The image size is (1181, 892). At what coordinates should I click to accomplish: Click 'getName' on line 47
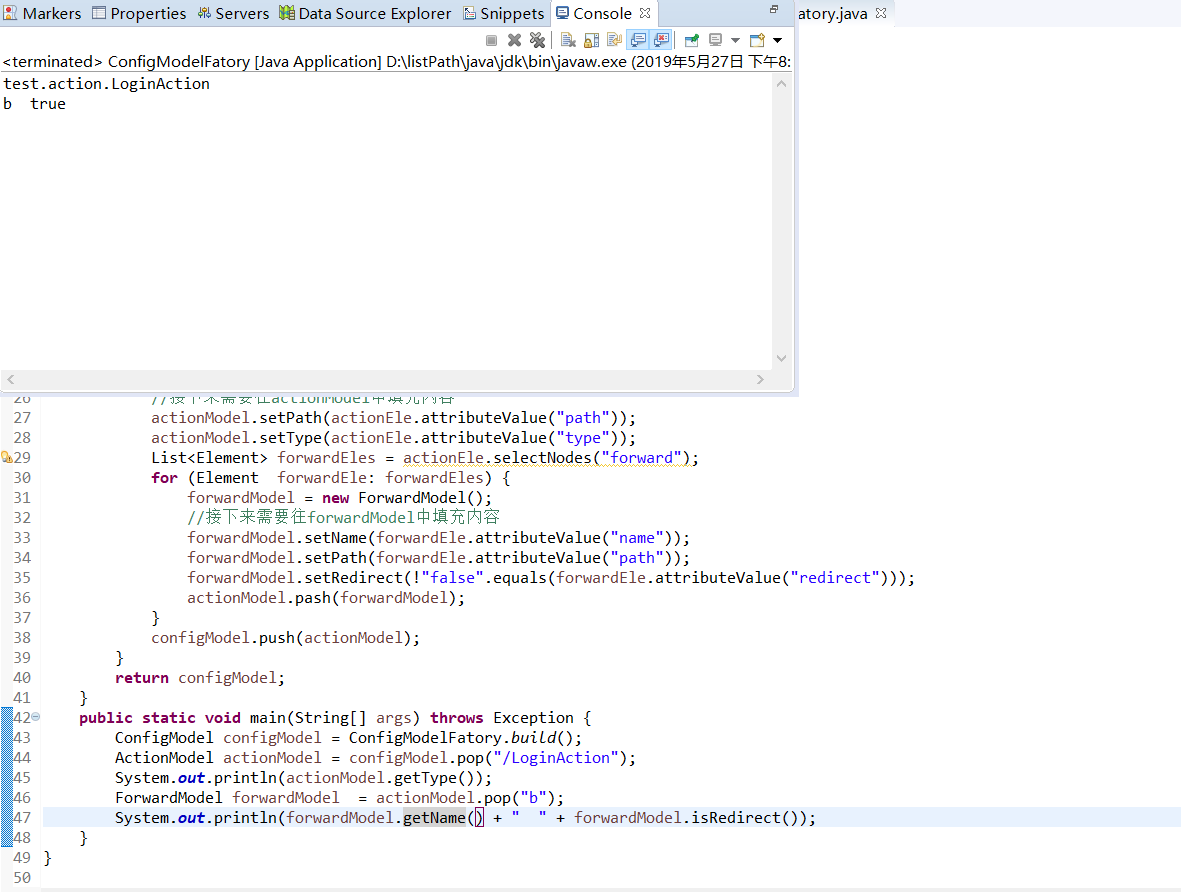pos(434,817)
